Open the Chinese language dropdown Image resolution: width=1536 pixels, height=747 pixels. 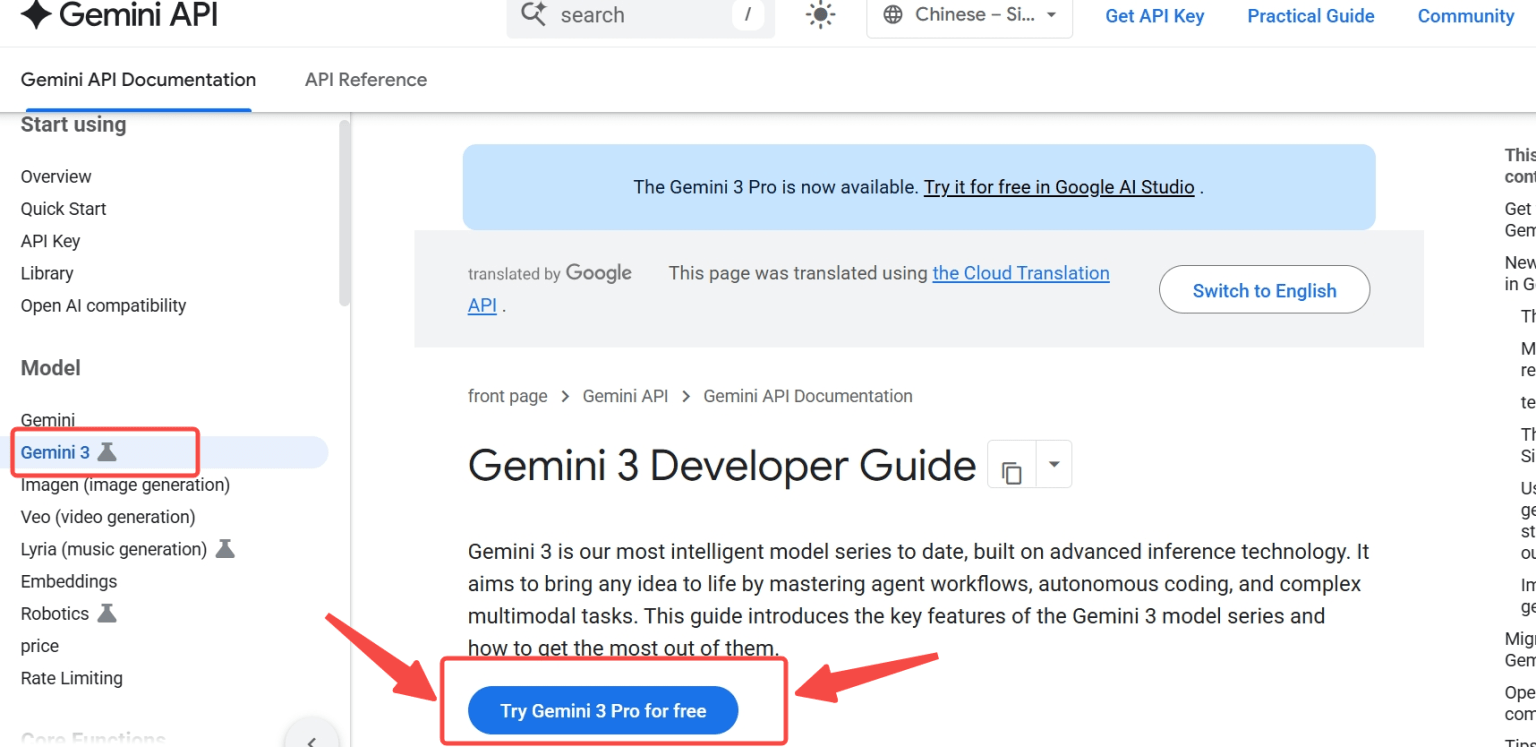click(969, 15)
